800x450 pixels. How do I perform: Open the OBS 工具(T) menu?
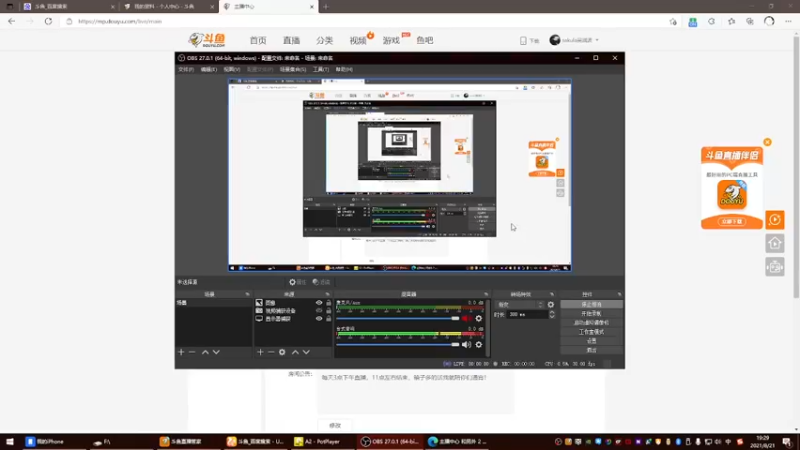321,69
